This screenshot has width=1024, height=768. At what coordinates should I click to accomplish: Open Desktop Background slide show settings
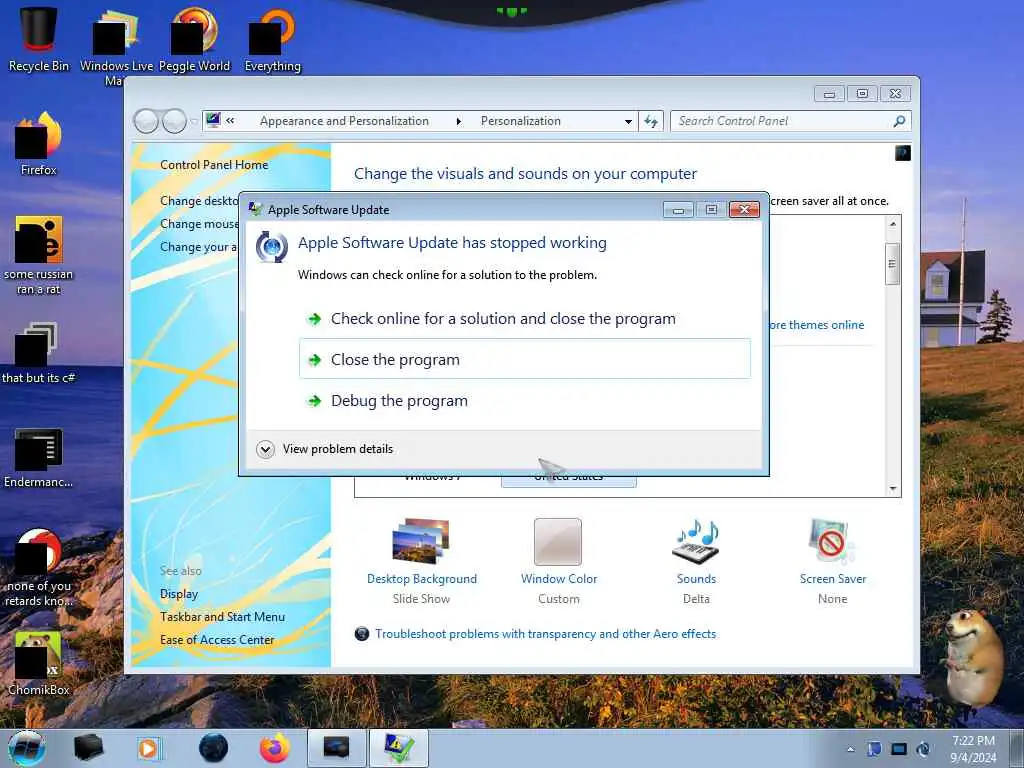click(421, 562)
